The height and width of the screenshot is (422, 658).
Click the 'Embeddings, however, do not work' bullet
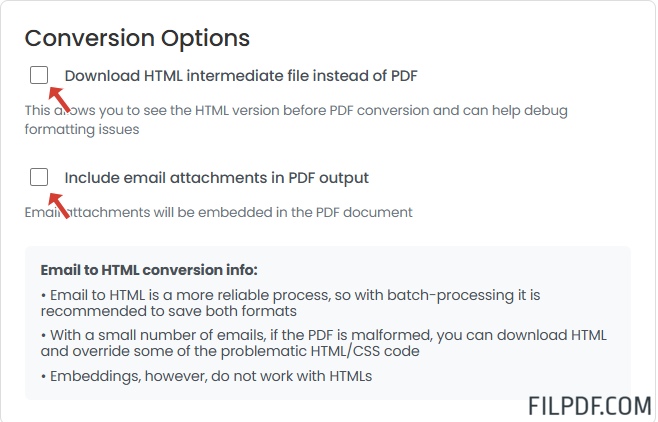pos(207,375)
